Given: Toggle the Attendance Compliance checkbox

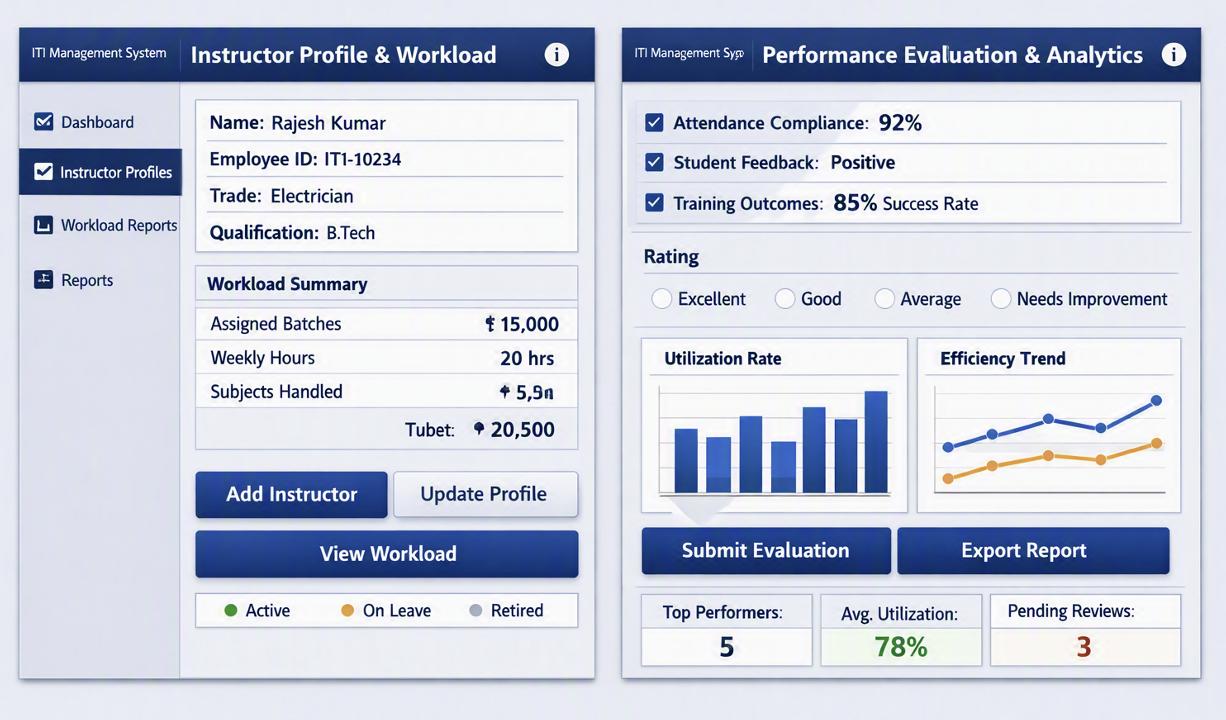Looking at the screenshot, I should [x=654, y=123].
